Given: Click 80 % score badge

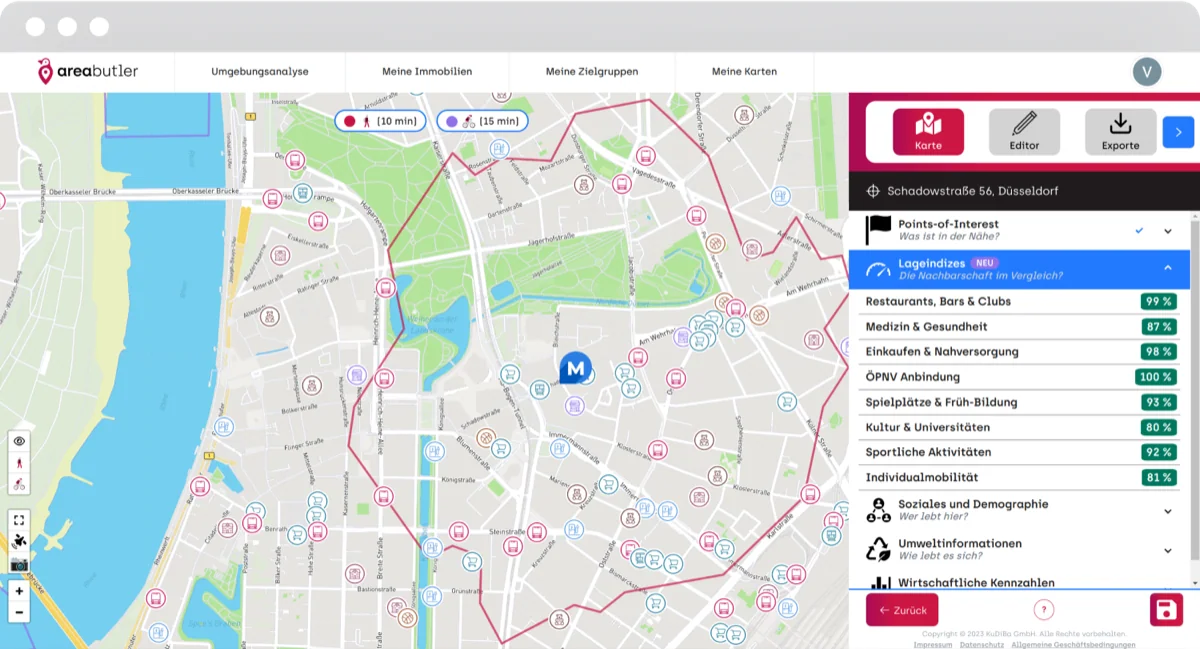Looking at the screenshot, I should pos(1159,427).
